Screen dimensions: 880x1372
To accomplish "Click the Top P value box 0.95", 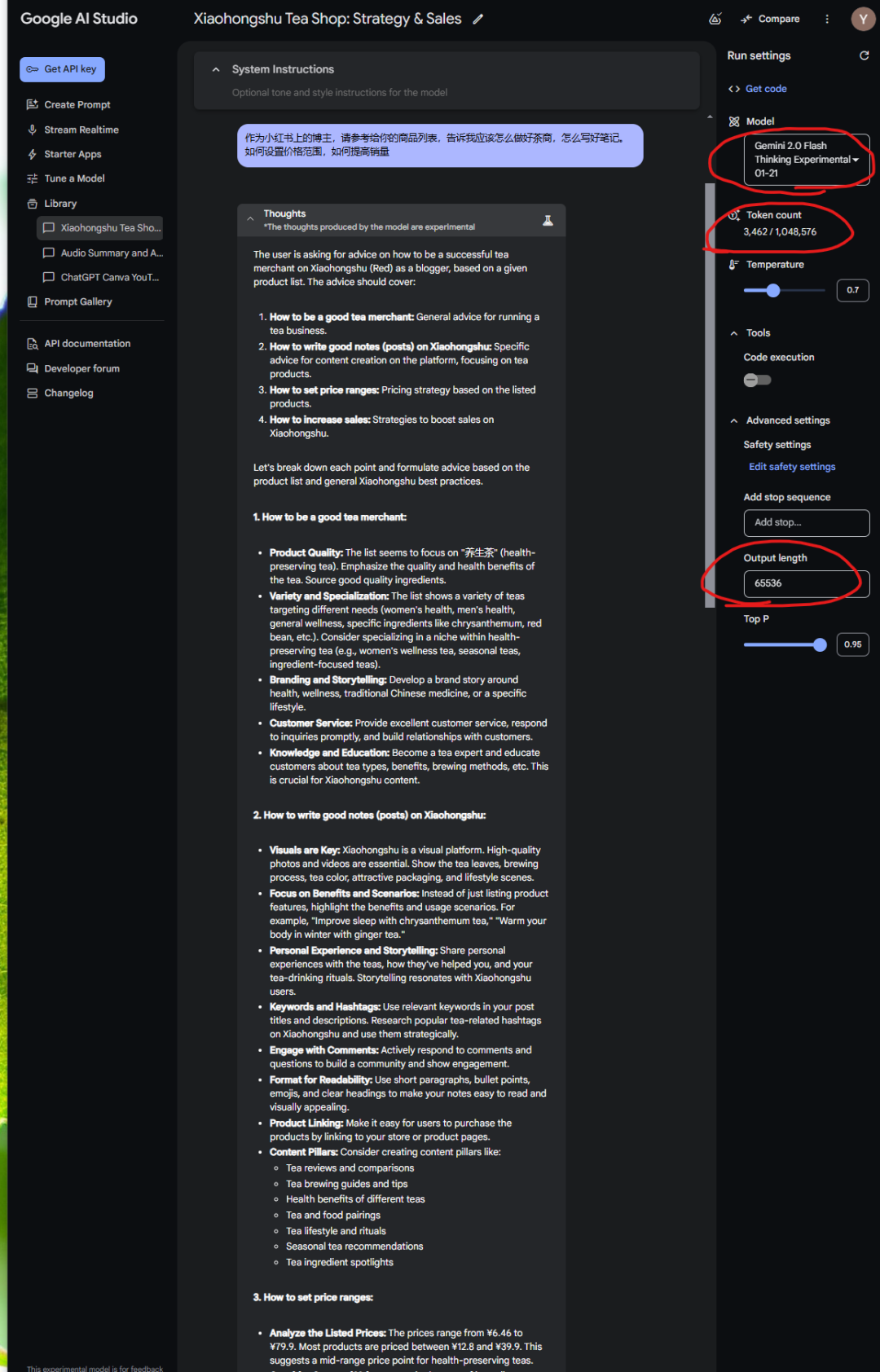I will [852, 644].
